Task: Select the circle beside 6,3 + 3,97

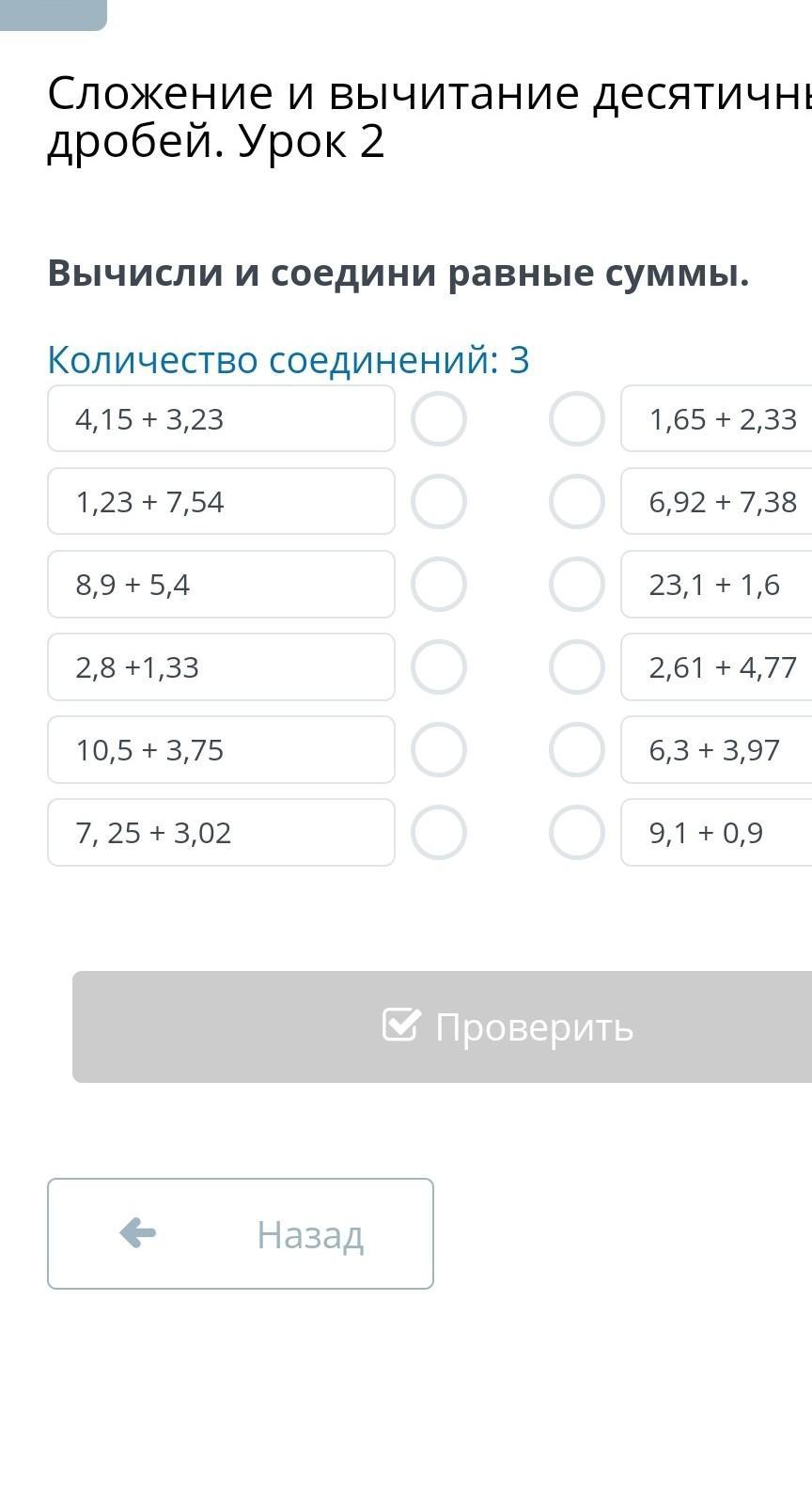Action: click(x=577, y=750)
